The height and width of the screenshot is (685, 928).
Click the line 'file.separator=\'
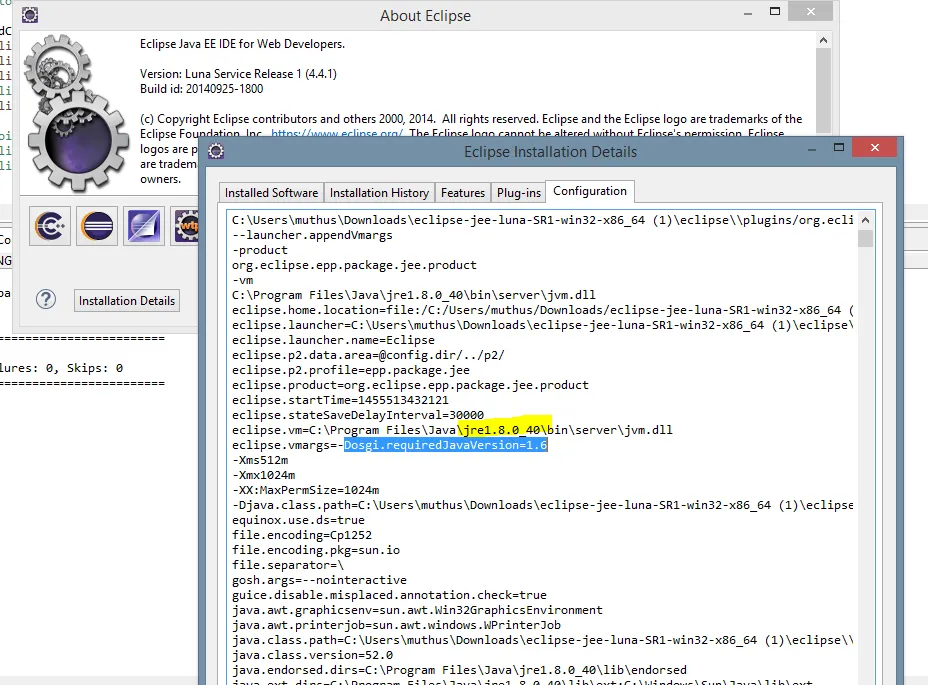[288, 565]
